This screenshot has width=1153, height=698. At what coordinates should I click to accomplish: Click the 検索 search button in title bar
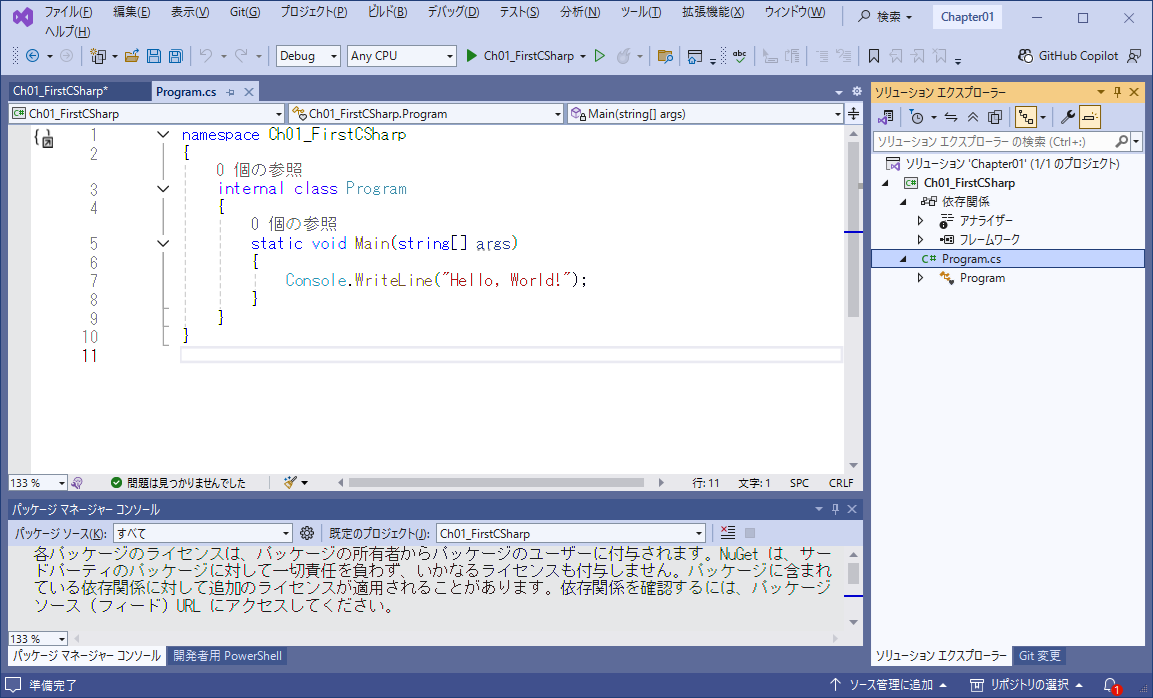[885, 16]
